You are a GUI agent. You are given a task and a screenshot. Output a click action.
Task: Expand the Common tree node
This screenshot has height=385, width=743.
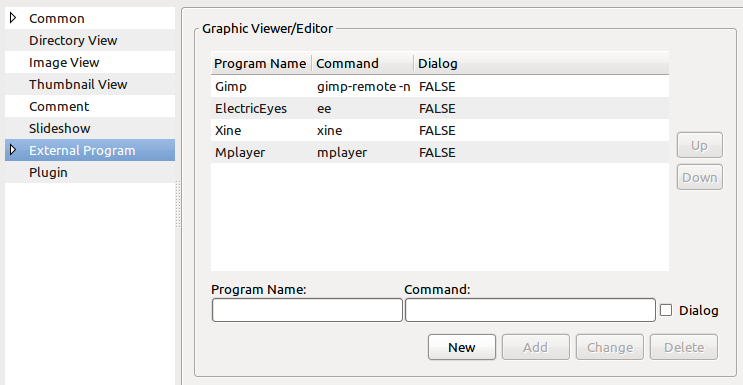pos(13,18)
